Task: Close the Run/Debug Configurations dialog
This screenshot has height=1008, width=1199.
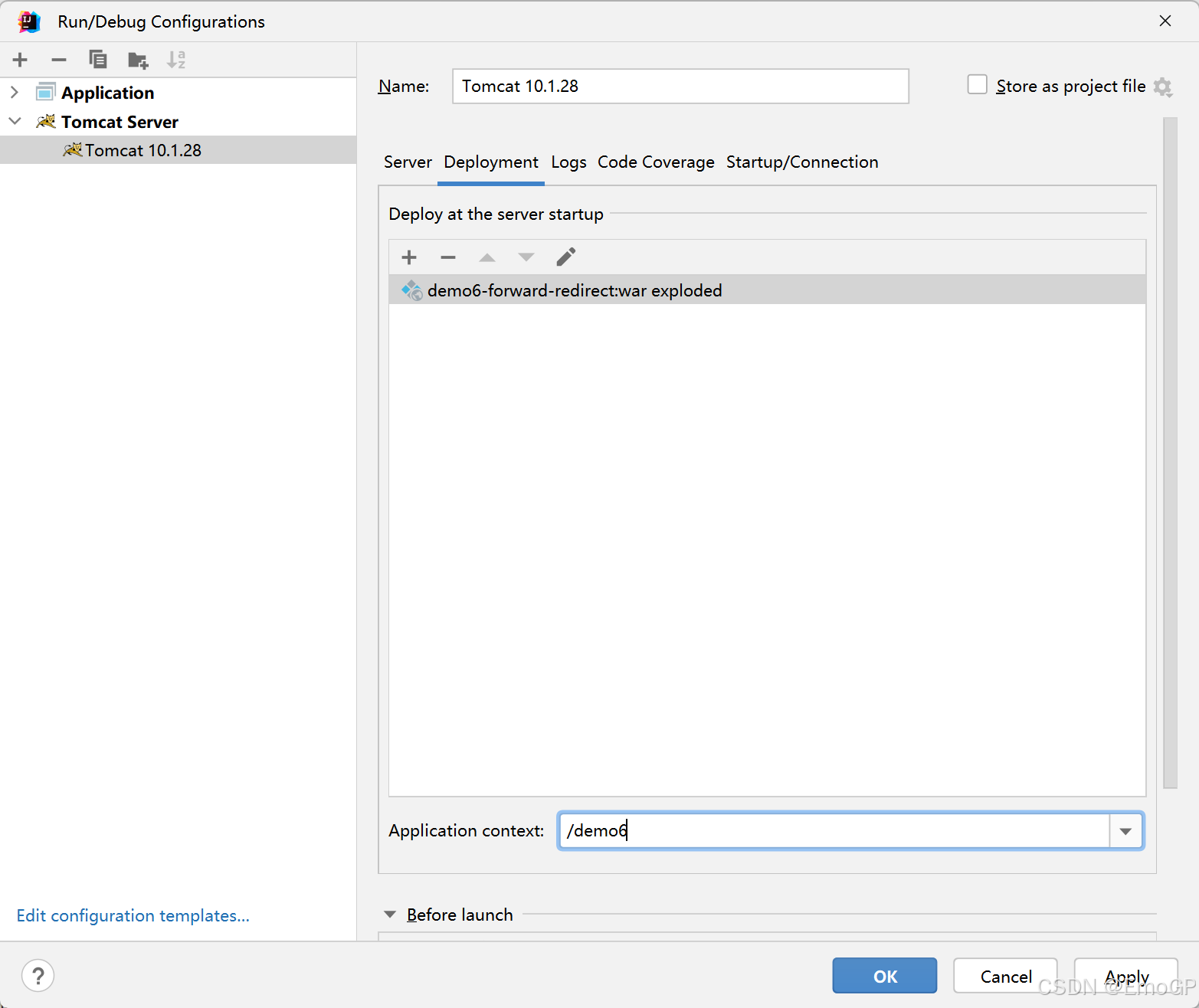Action: [x=1165, y=21]
